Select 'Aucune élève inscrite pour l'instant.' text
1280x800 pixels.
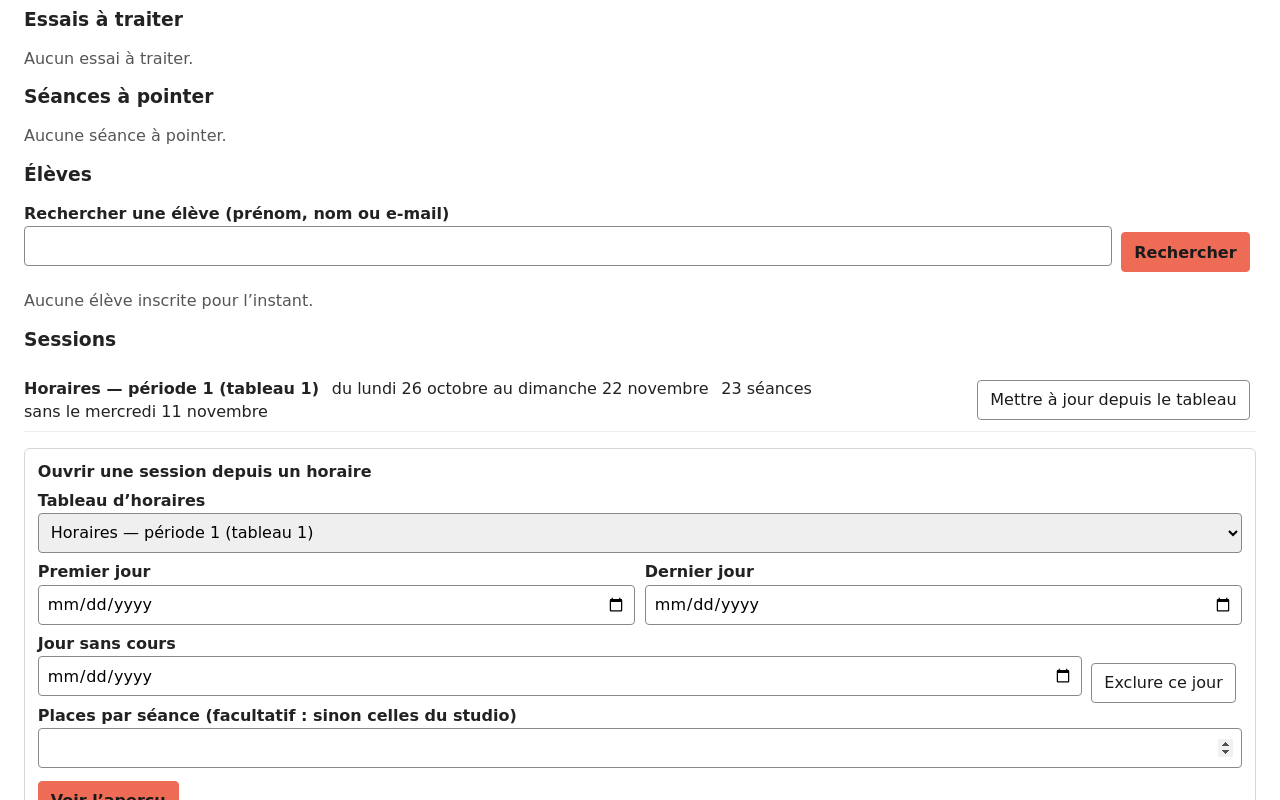169,300
